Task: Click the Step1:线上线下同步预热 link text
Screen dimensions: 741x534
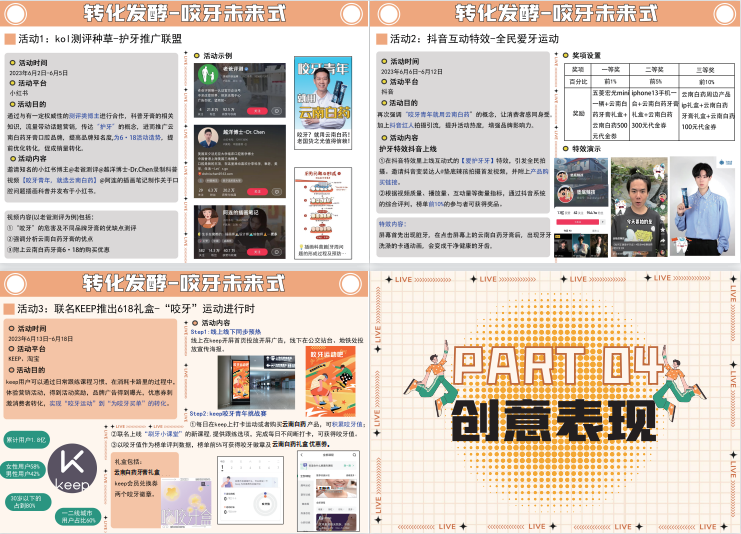Action: pos(225,332)
